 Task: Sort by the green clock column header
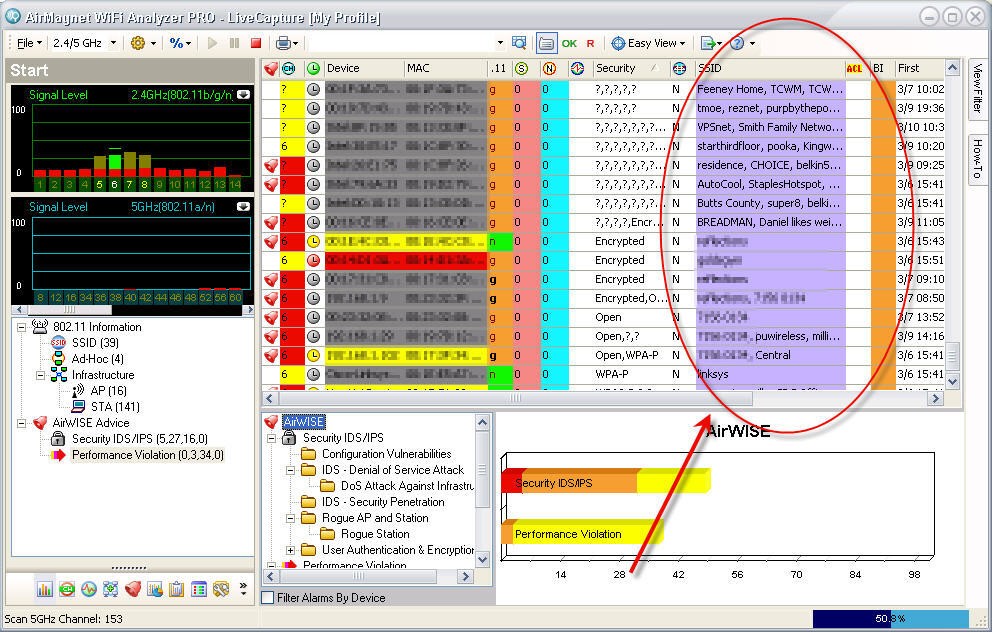(x=313, y=68)
